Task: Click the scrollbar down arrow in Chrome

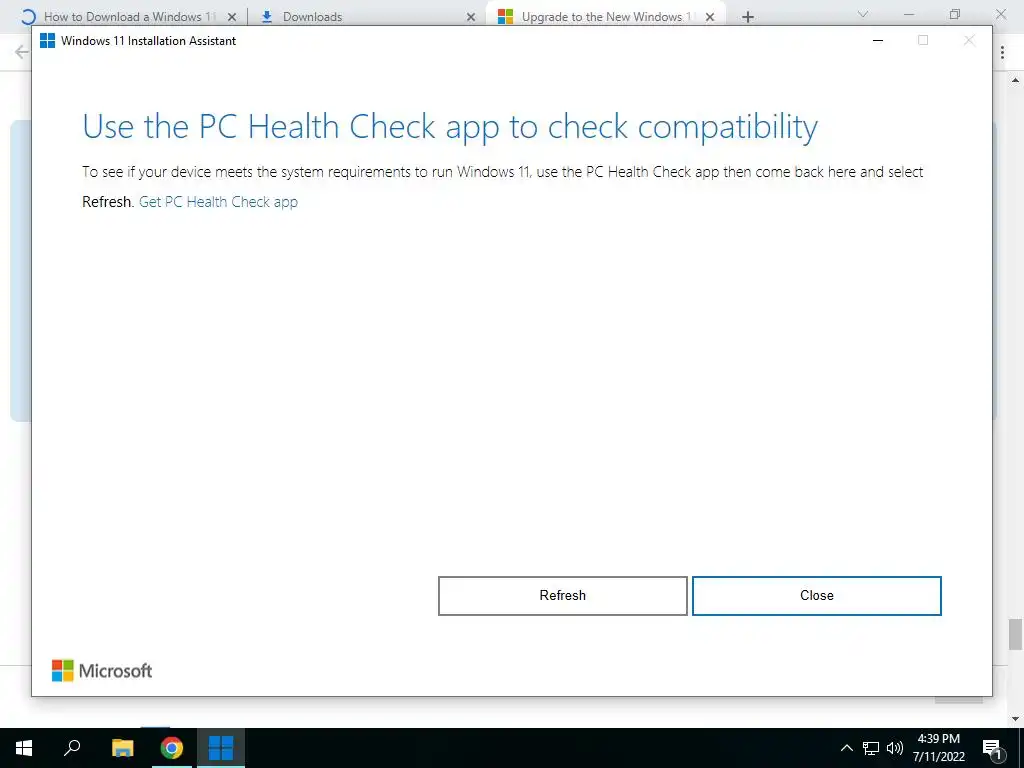Action: [1015, 719]
